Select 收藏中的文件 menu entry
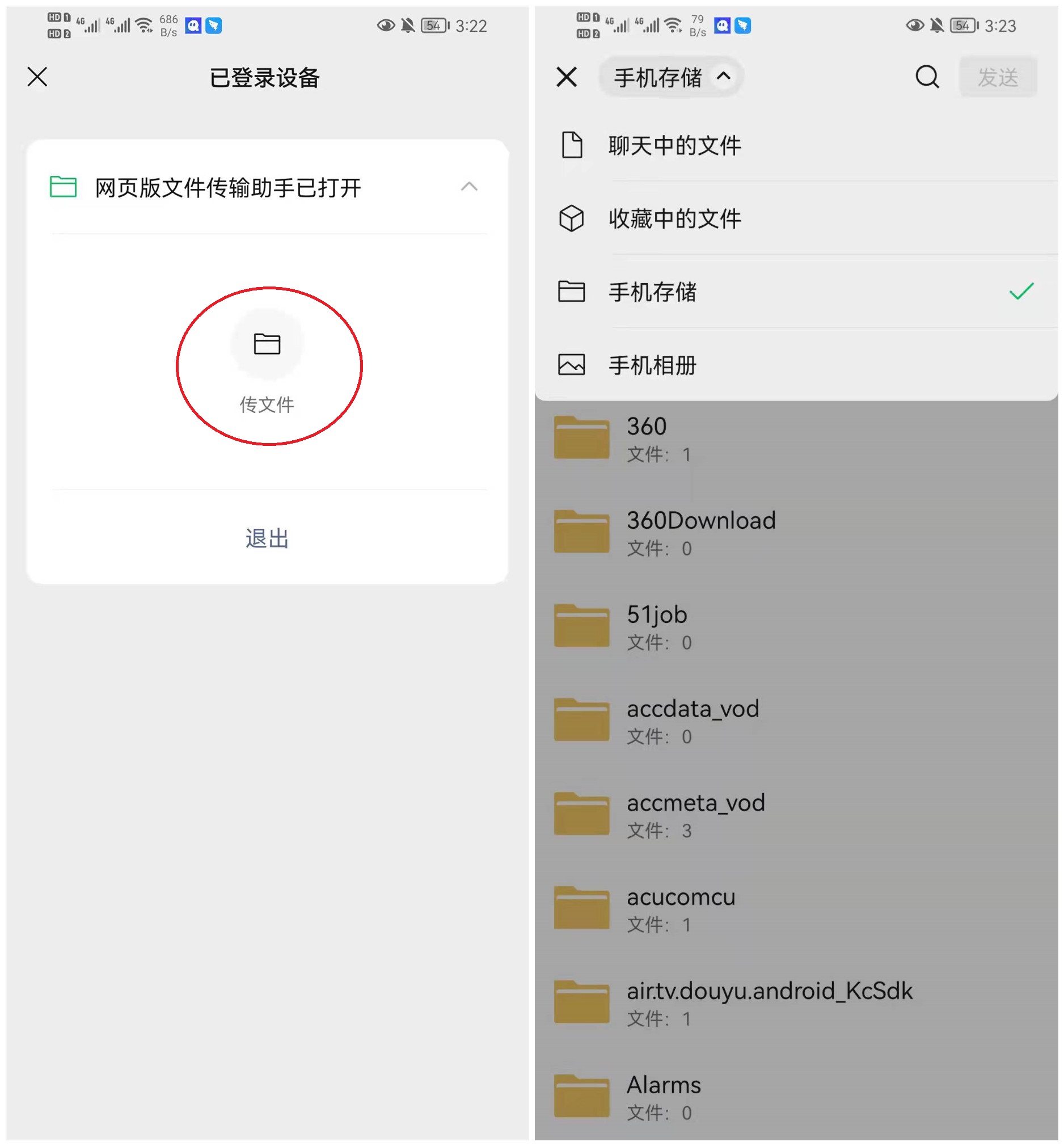The image size is (1064, 1146). 674,218
